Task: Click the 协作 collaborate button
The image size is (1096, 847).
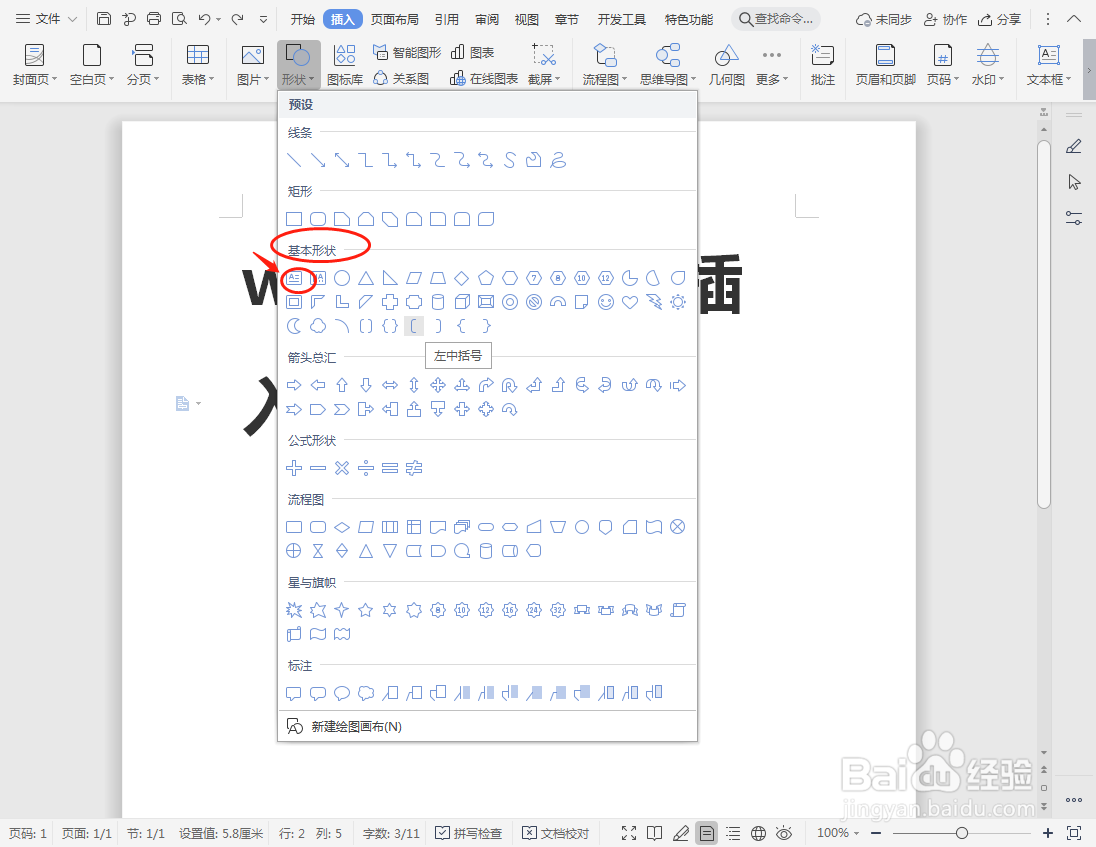Action: [946, 19]
